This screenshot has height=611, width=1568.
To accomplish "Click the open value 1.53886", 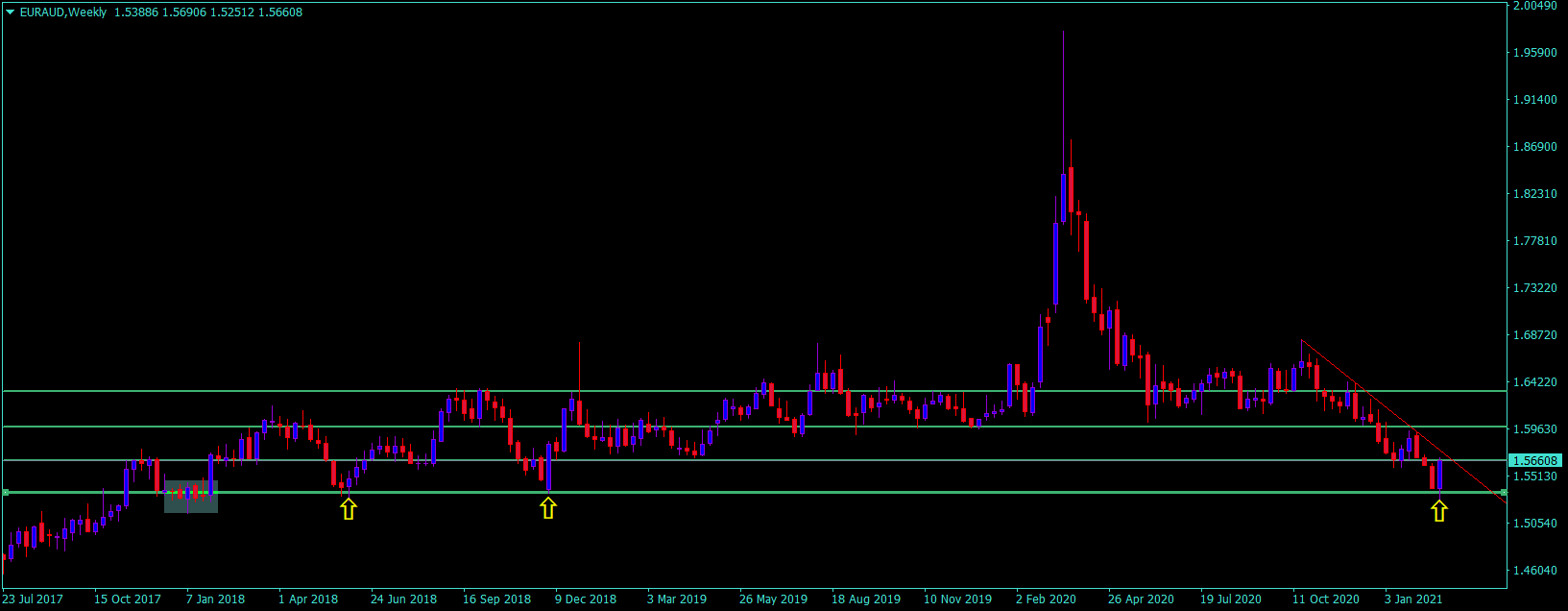I will [135, 12].
